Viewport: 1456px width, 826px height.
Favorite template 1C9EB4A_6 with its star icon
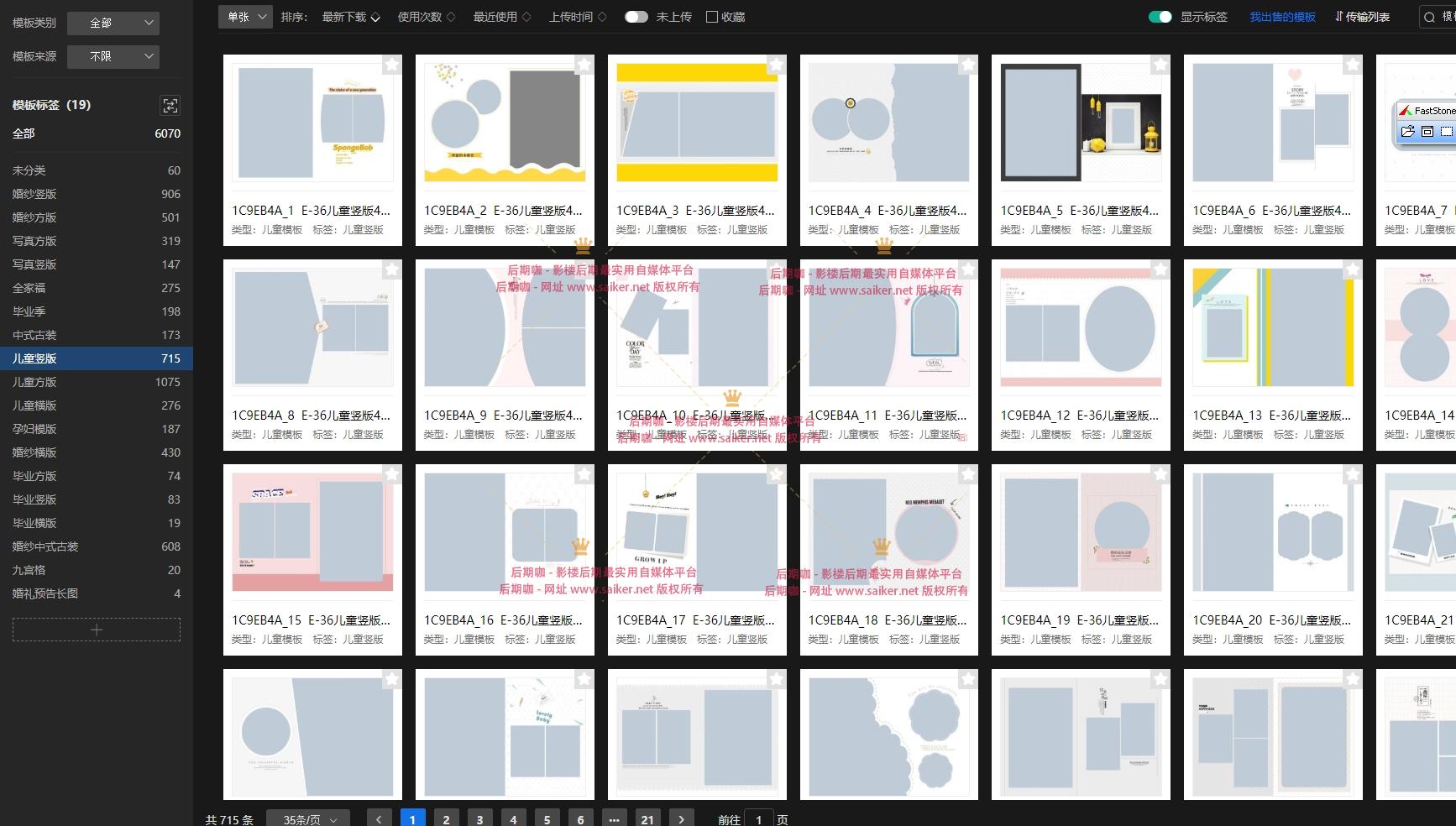[x=1353, y=65]
